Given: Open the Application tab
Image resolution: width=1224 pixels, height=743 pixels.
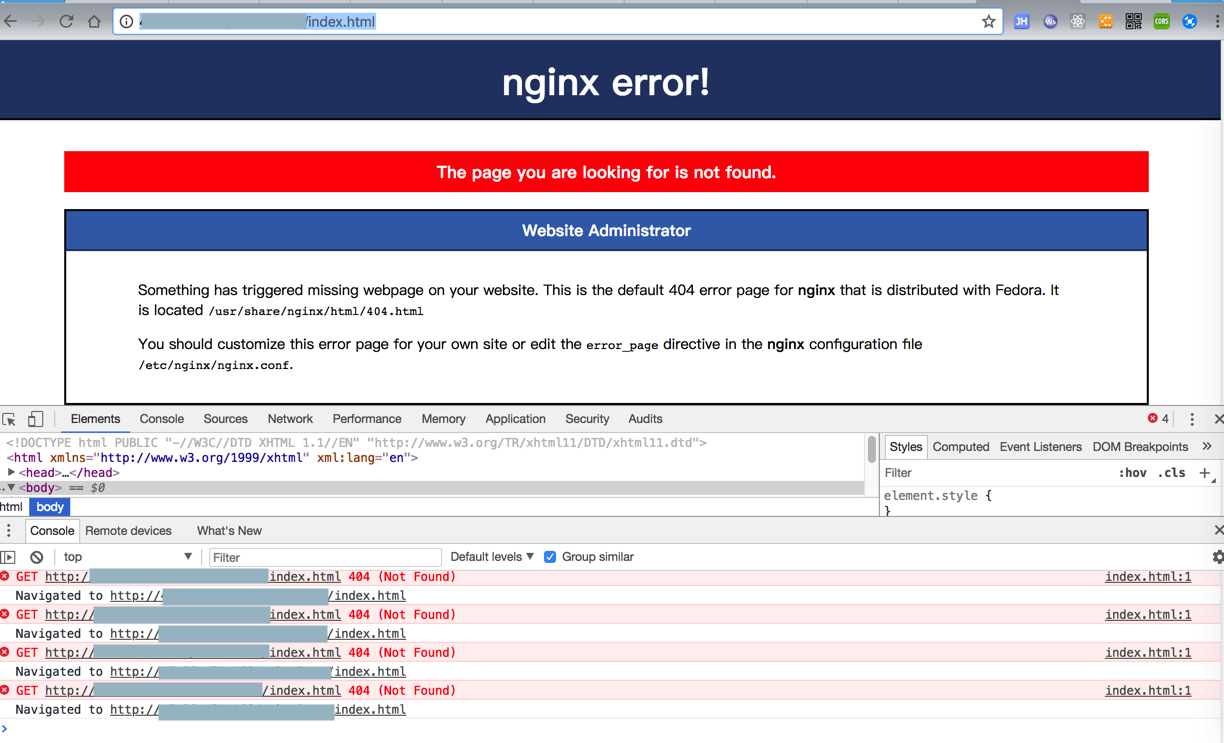Looking at the screenshot, I should tap(516, 419).
